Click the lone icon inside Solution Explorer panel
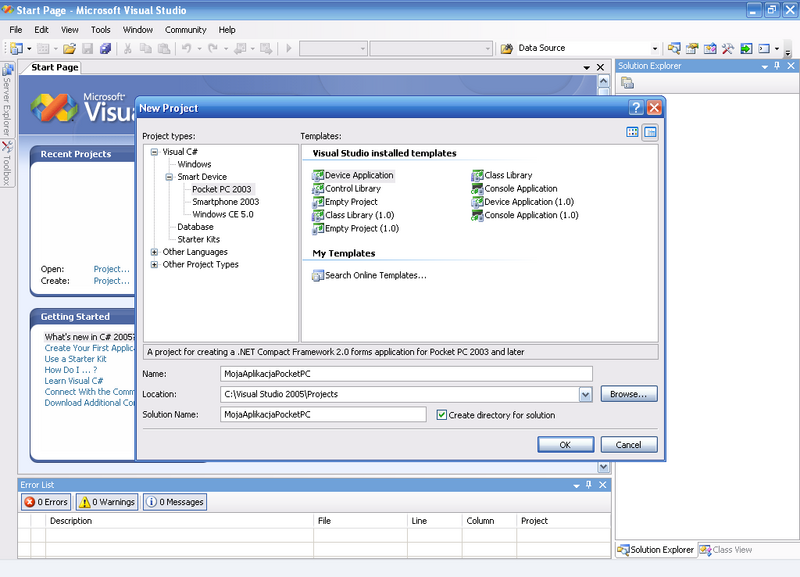Image resolution: width=800 pixels, height=577 pixels. click(x=628, y=83)
